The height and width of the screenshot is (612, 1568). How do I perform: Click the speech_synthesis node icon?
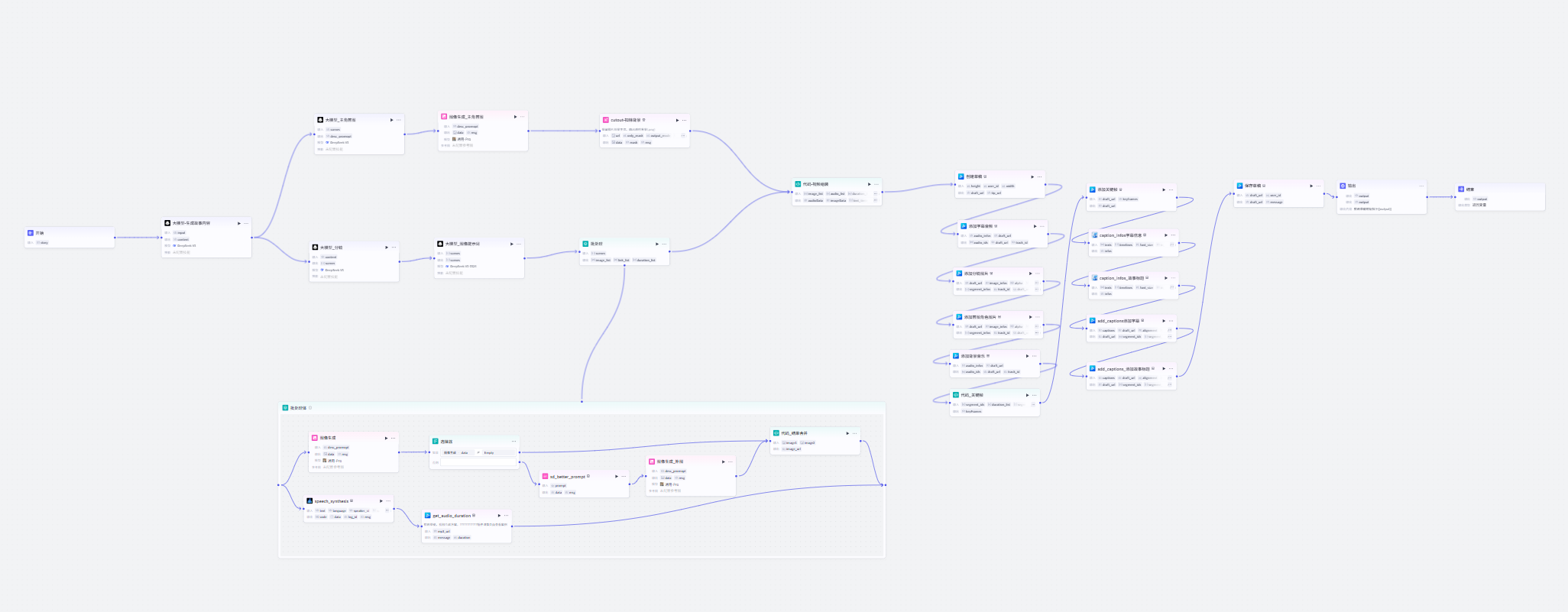[309, 501]
